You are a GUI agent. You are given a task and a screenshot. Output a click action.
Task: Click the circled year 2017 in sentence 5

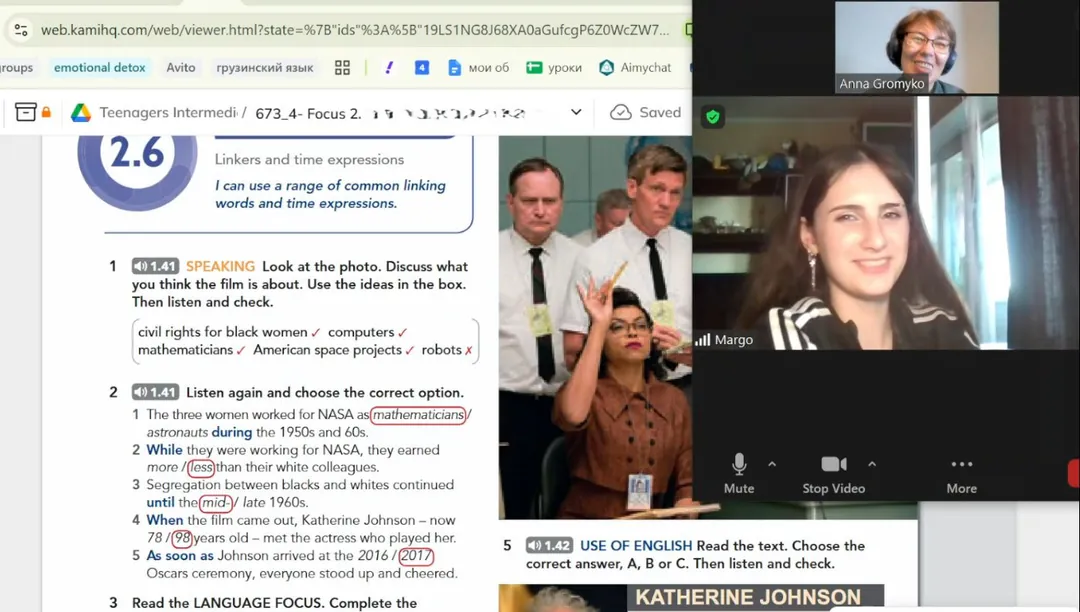416,556
